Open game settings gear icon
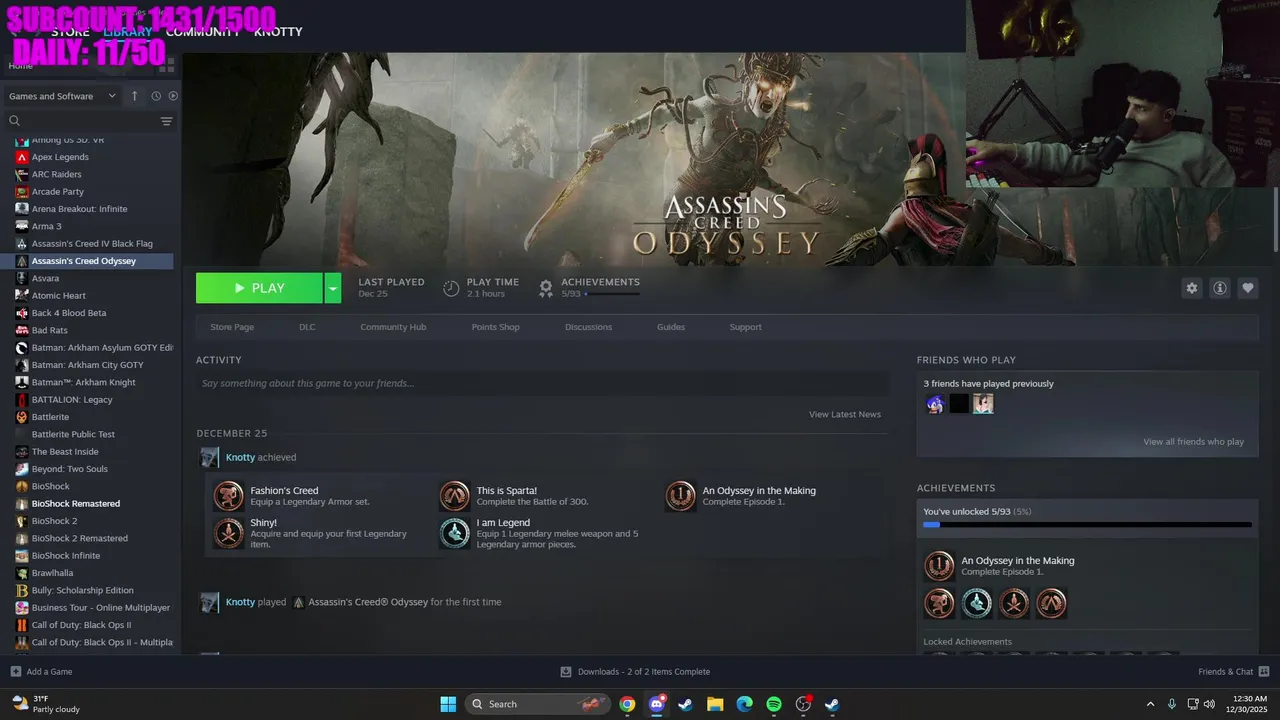This screenshot has height=720, width=1280. (x=1191, y=288)
